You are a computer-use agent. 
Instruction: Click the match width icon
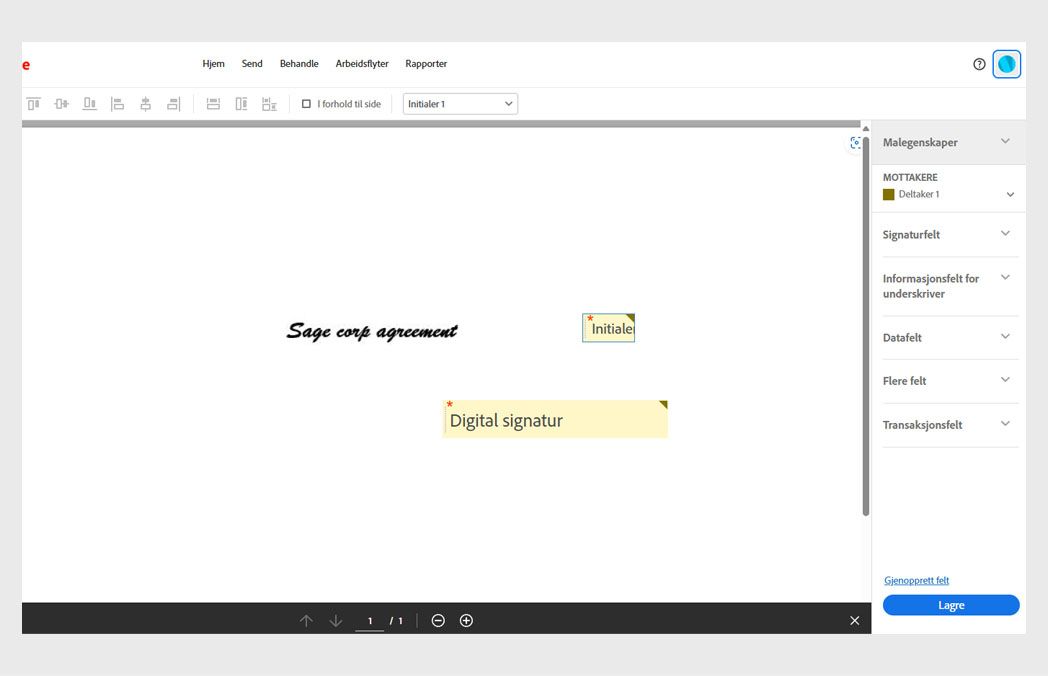pyautogui.click(x=213, y=104)
